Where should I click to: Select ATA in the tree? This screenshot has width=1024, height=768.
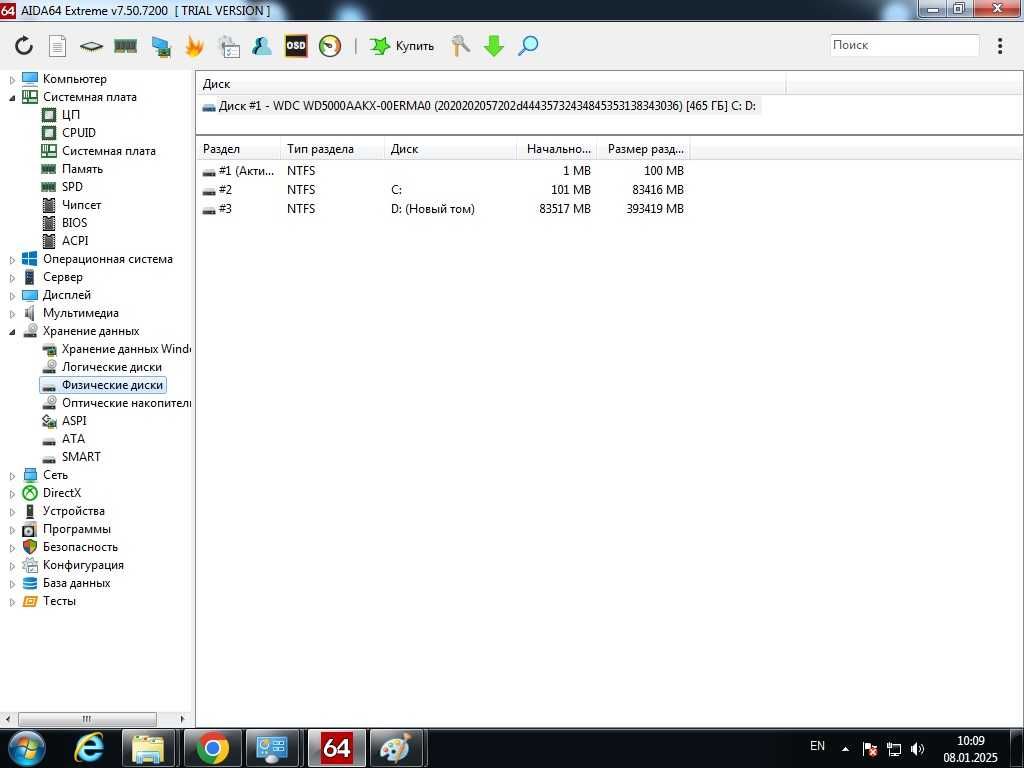point(73,439)
